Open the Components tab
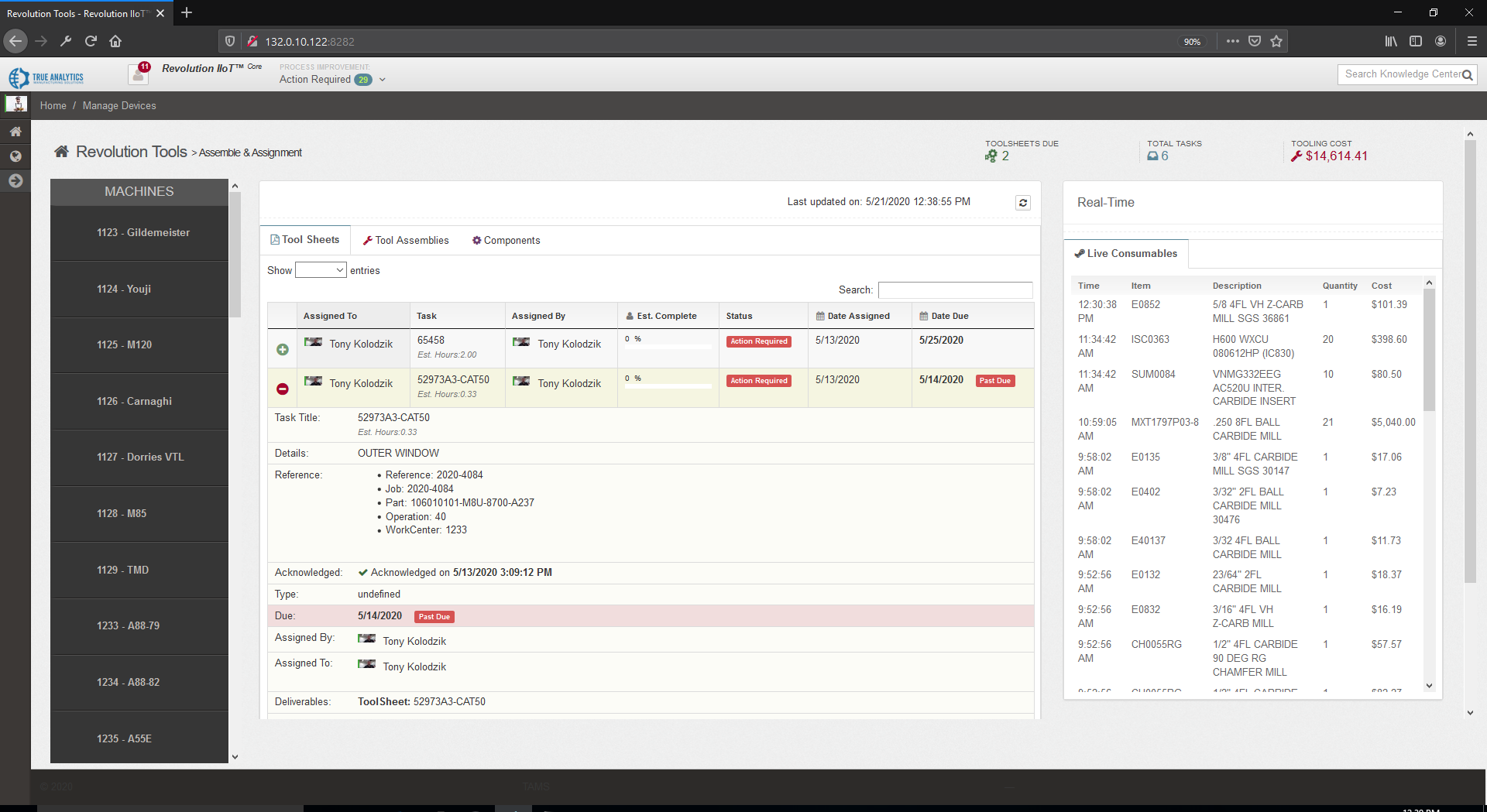 [x=506, y=241]
